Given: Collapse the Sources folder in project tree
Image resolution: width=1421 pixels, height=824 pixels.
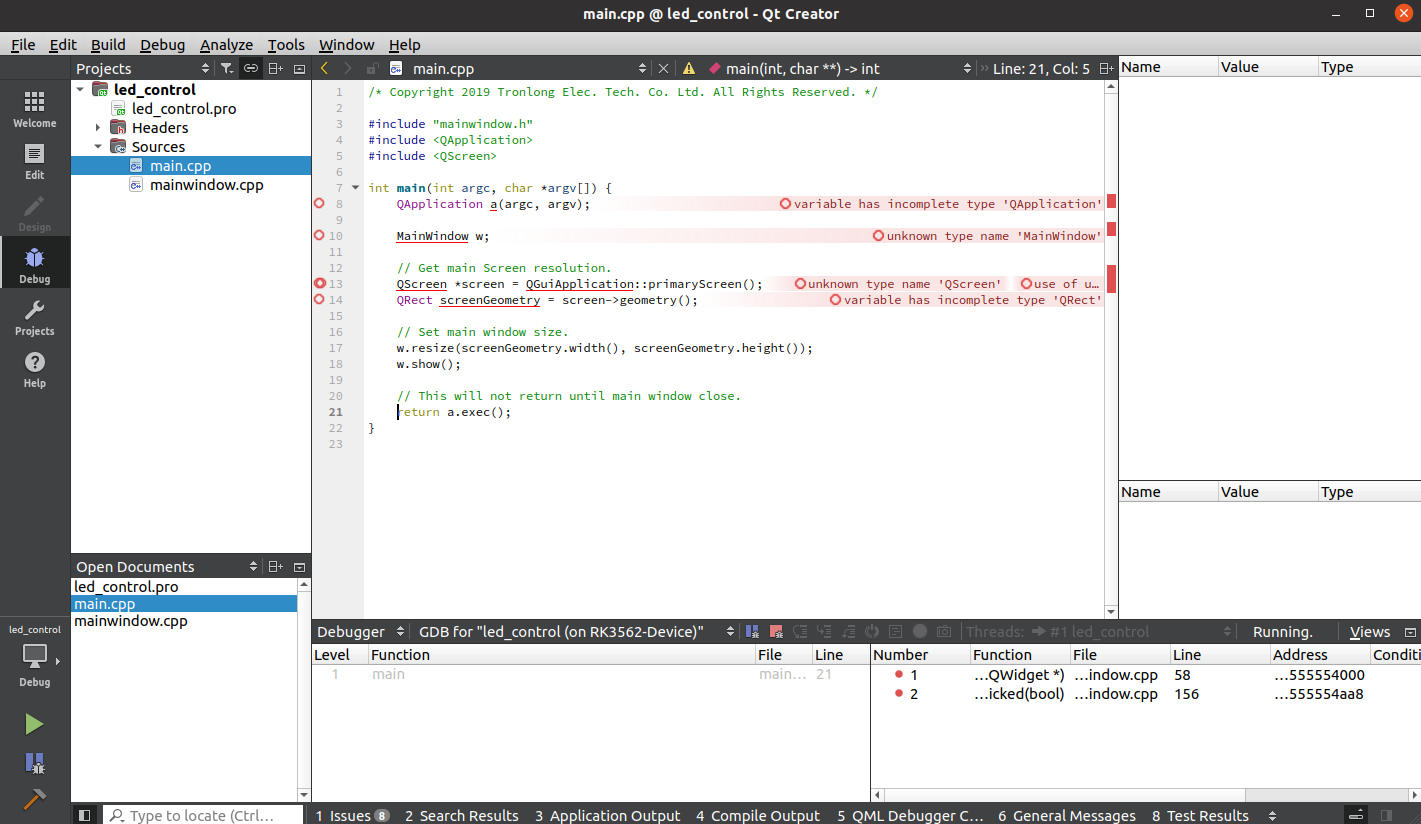Looking at the screenshot, I should click(98, 147).
